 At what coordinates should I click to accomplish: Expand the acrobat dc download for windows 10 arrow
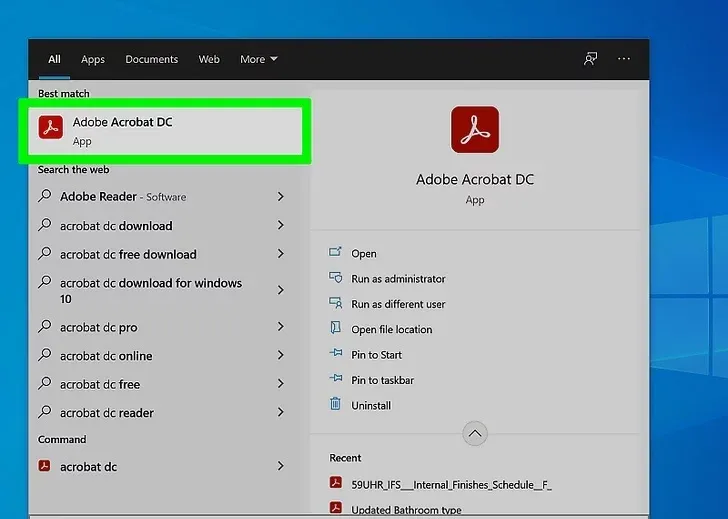coord(280,290)
